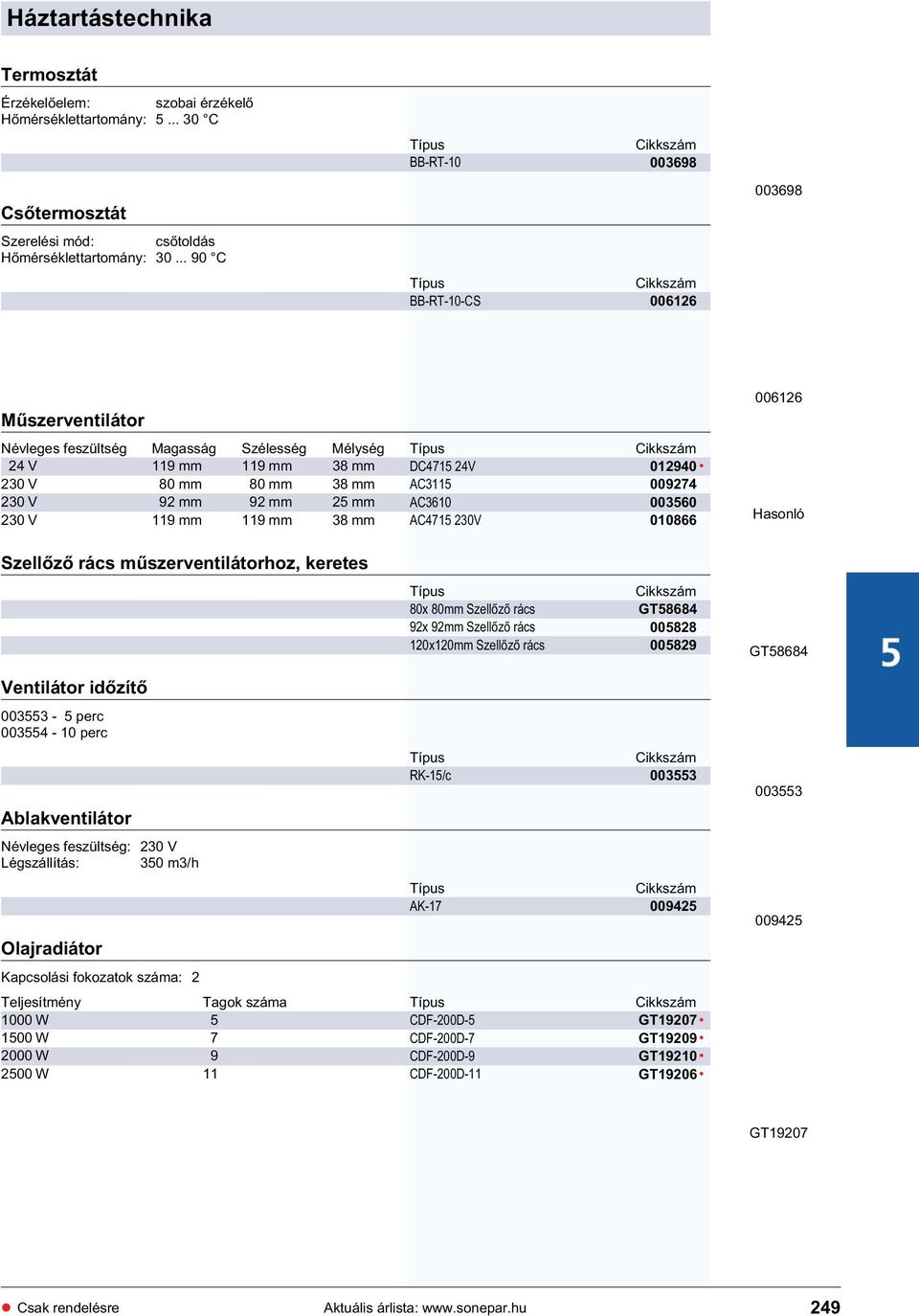Screen dimensions: 919x1316
Task: Click the Szellőző rács műszerventilátorhoz heading
Action: pos(184,563)
